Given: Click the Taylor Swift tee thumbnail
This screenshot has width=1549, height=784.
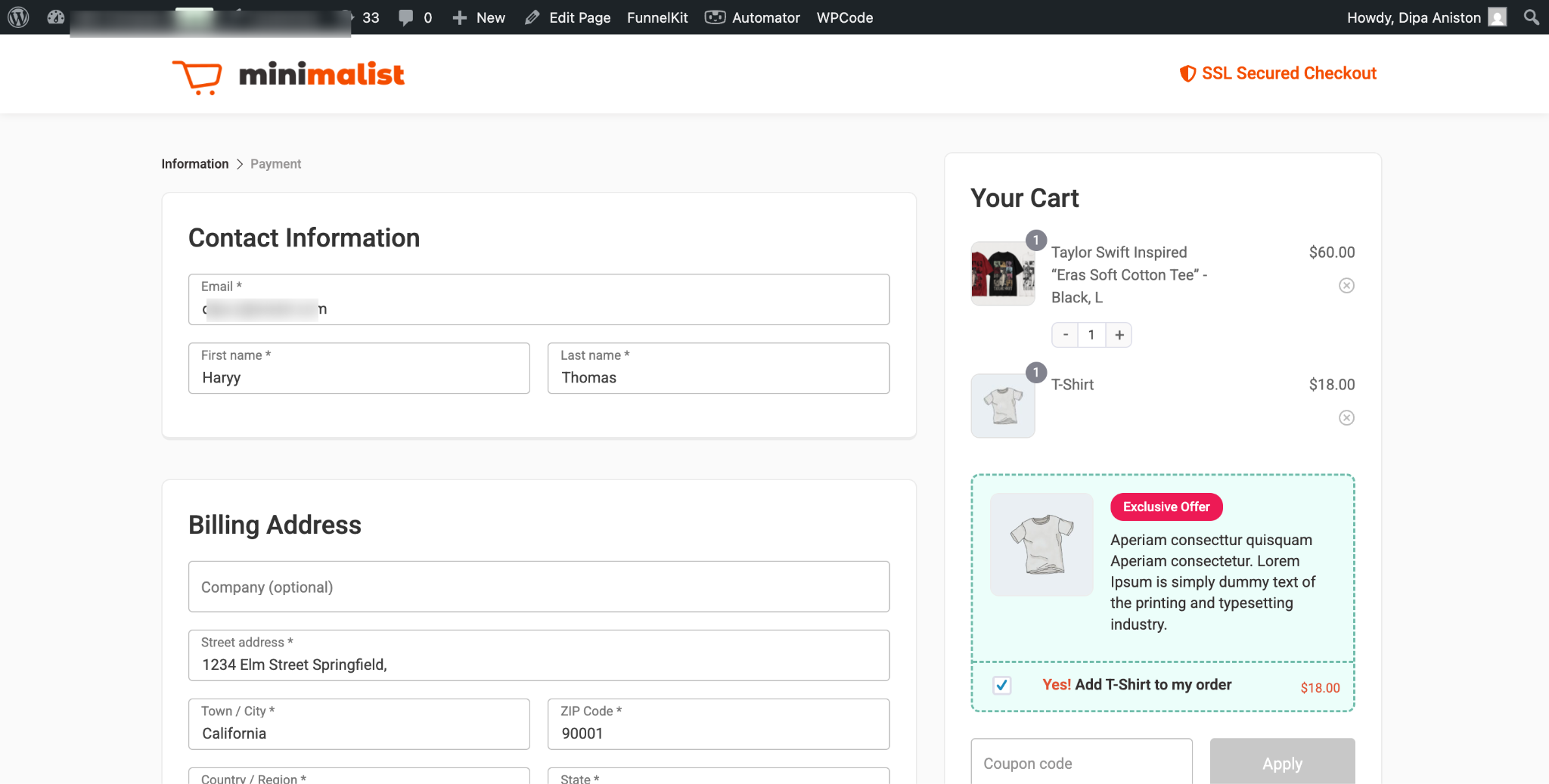Looking at the screenshot, I should pos(1003,274).
